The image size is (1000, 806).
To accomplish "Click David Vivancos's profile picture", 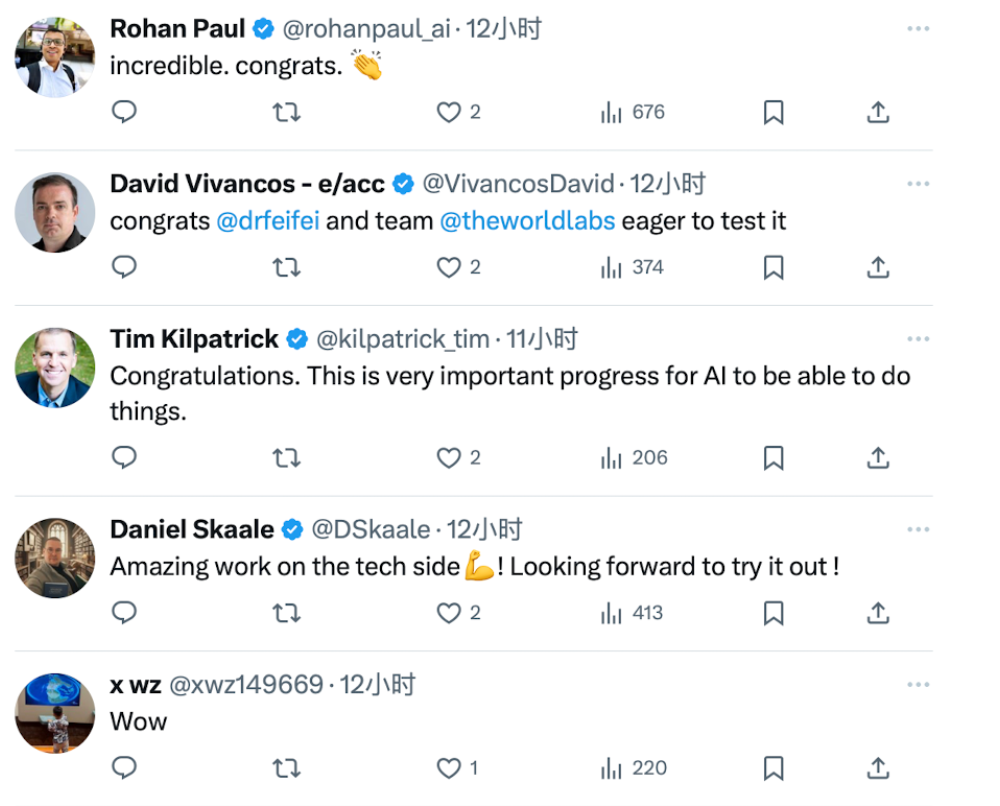I will 55,212.
